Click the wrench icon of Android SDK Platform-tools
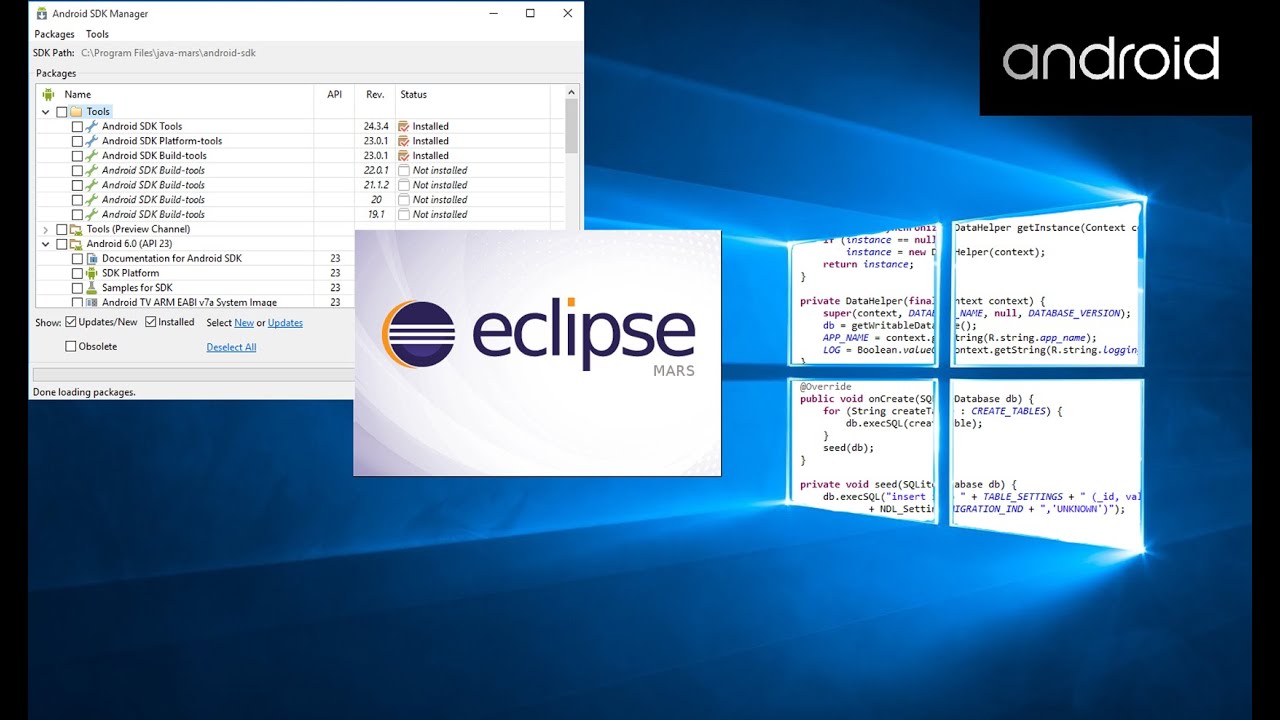 click(92, 141)
